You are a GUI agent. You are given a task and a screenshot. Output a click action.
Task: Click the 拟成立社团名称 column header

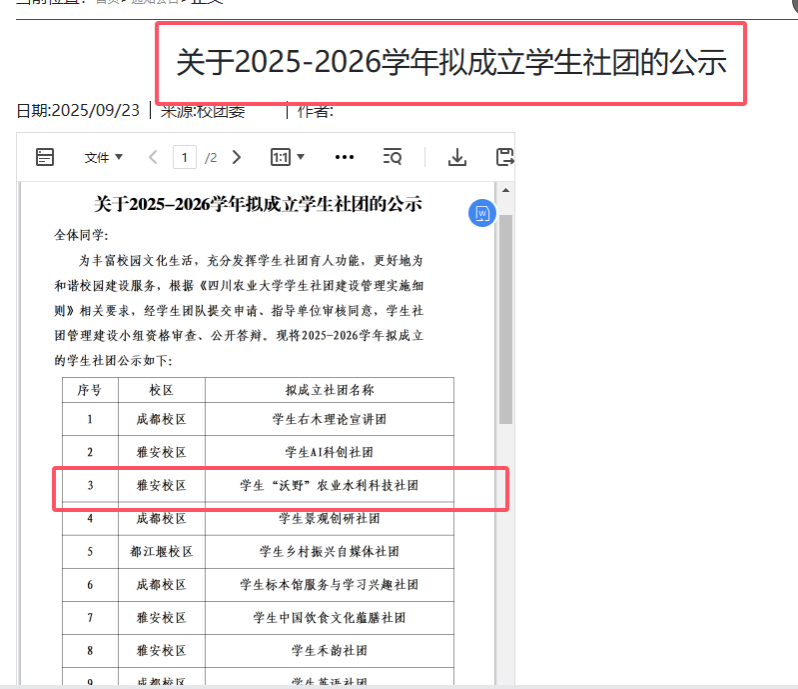pyautogui.click(x=329, y=390)
